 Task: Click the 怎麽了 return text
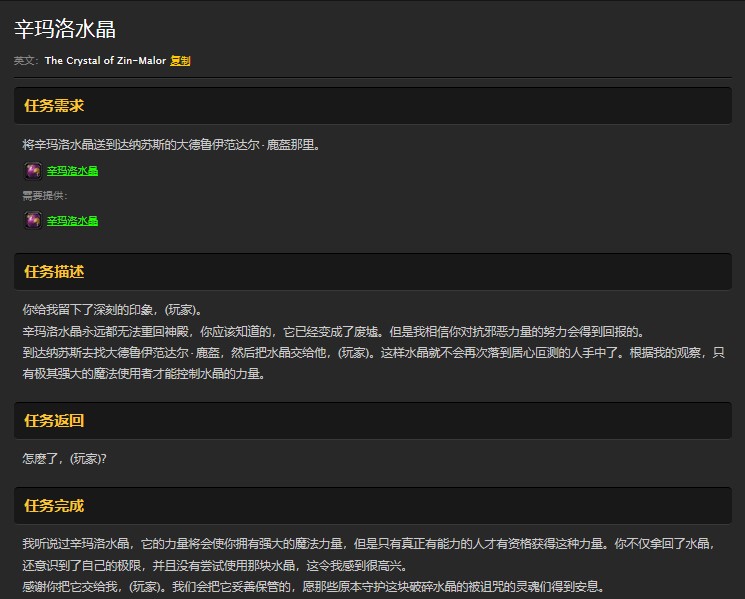[x=64, y=459]
